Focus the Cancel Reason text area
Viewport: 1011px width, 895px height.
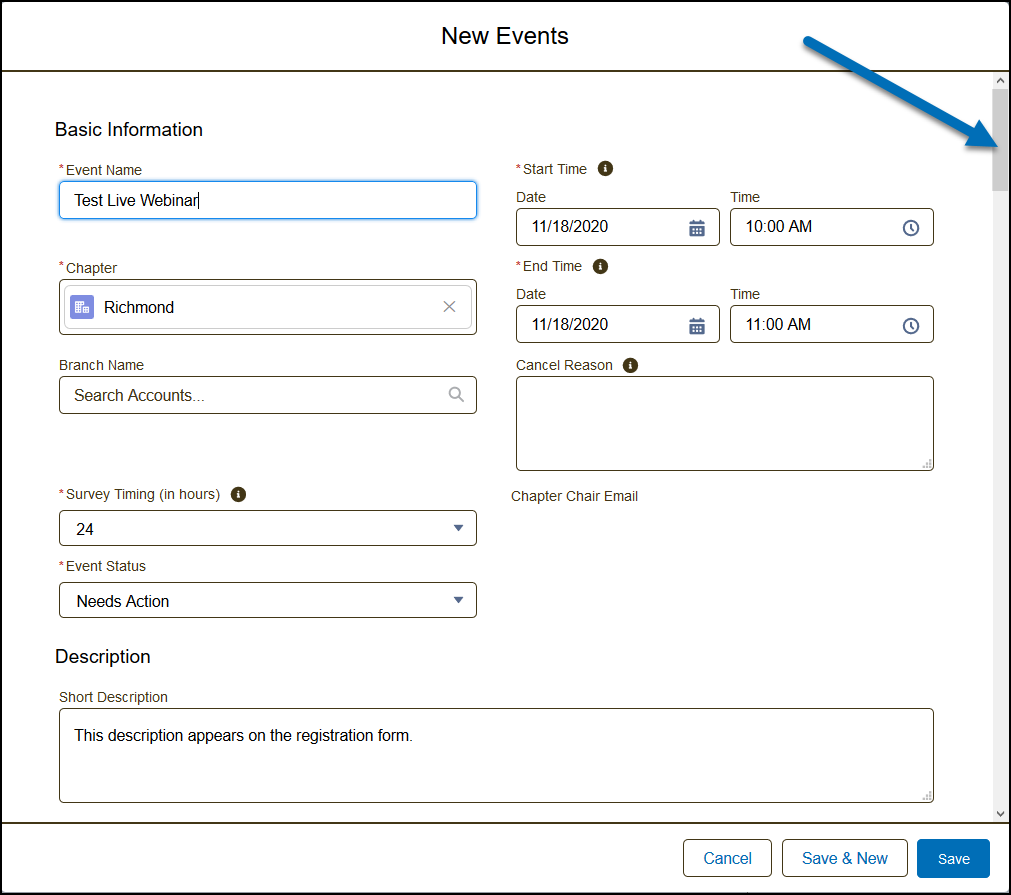(x=724, y=422)
